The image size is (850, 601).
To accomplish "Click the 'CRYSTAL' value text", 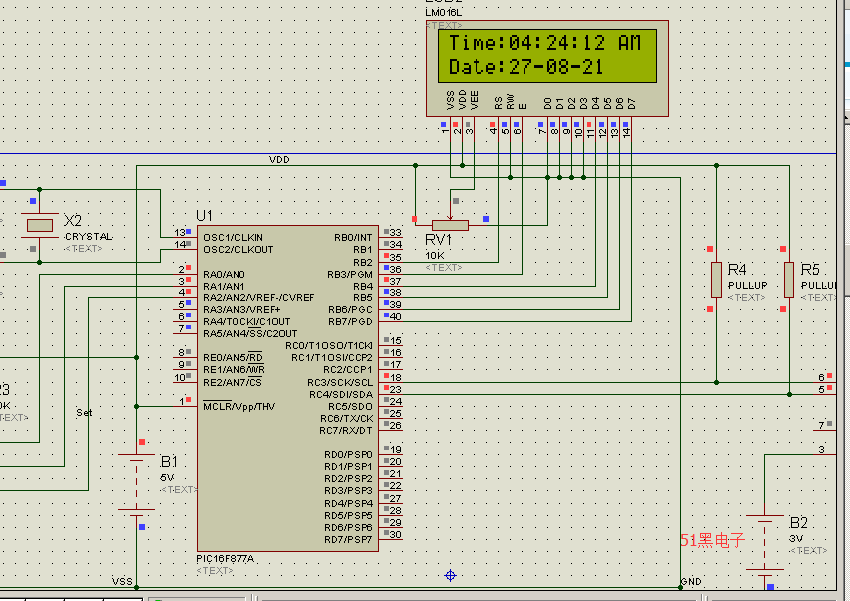I will (x=88, y=237).
